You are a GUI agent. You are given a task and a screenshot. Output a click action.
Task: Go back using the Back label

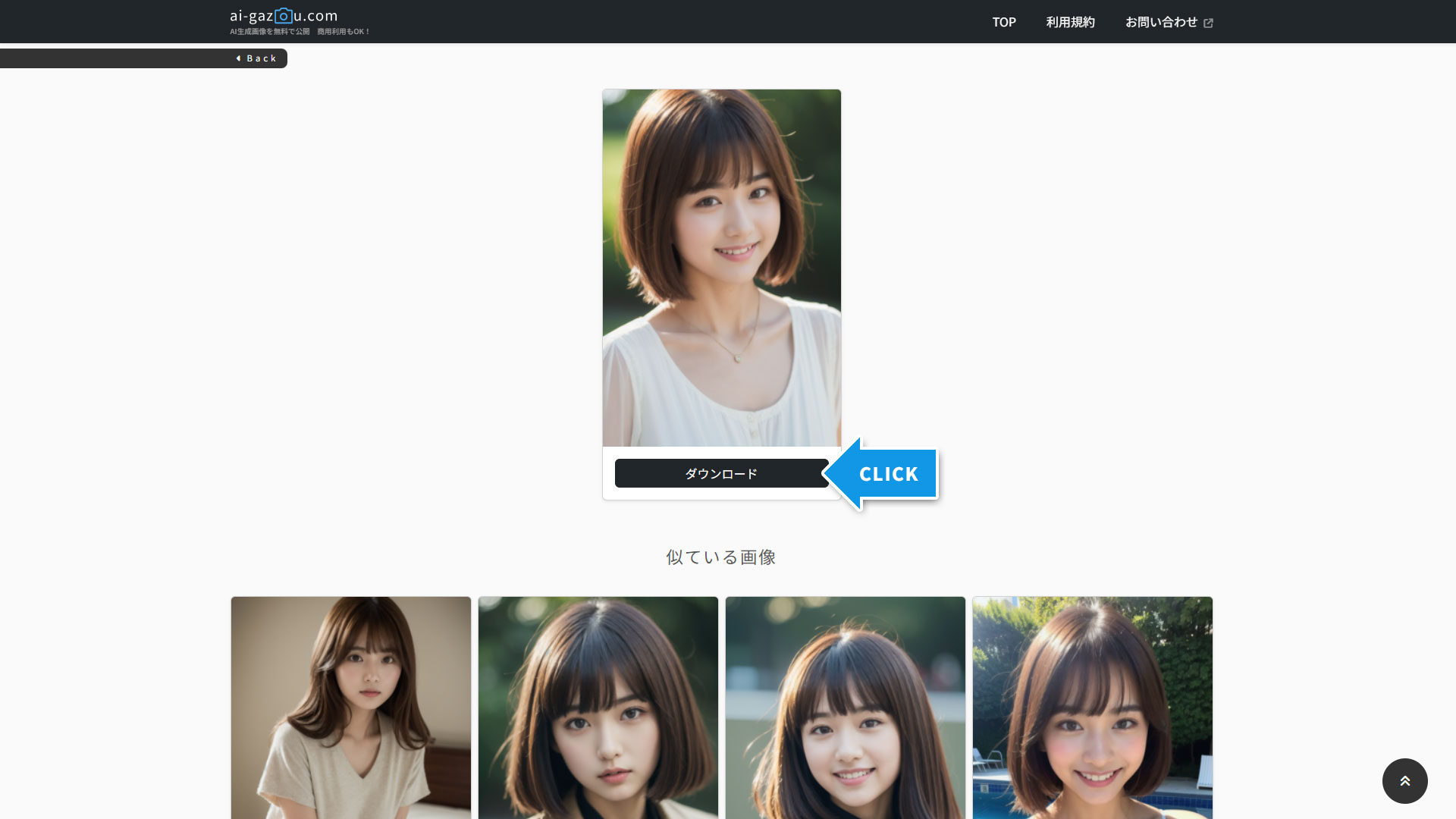pyautogui.click(x=262, y=58)
